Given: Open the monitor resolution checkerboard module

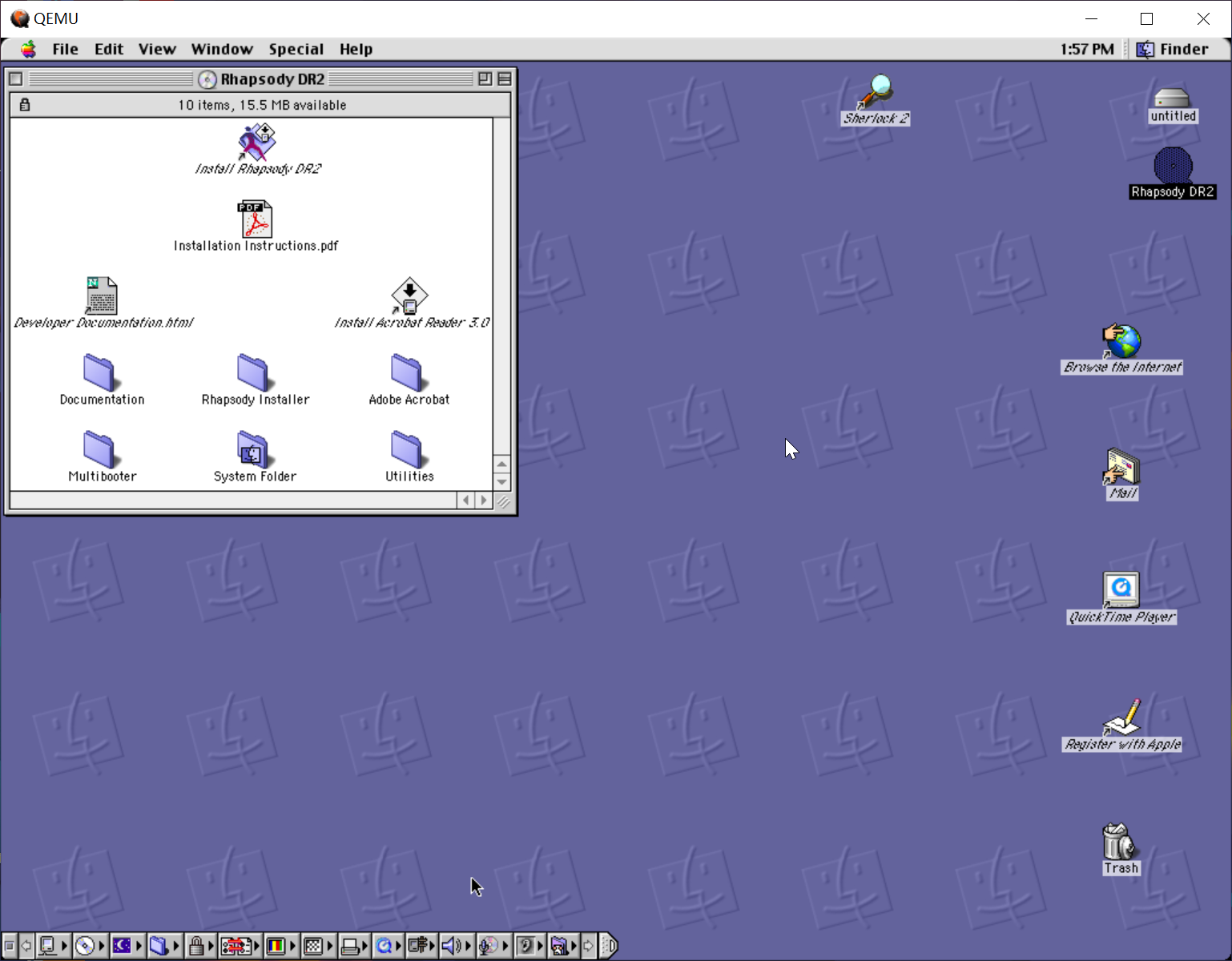Looking at the screenshot, I should (318, 946).
